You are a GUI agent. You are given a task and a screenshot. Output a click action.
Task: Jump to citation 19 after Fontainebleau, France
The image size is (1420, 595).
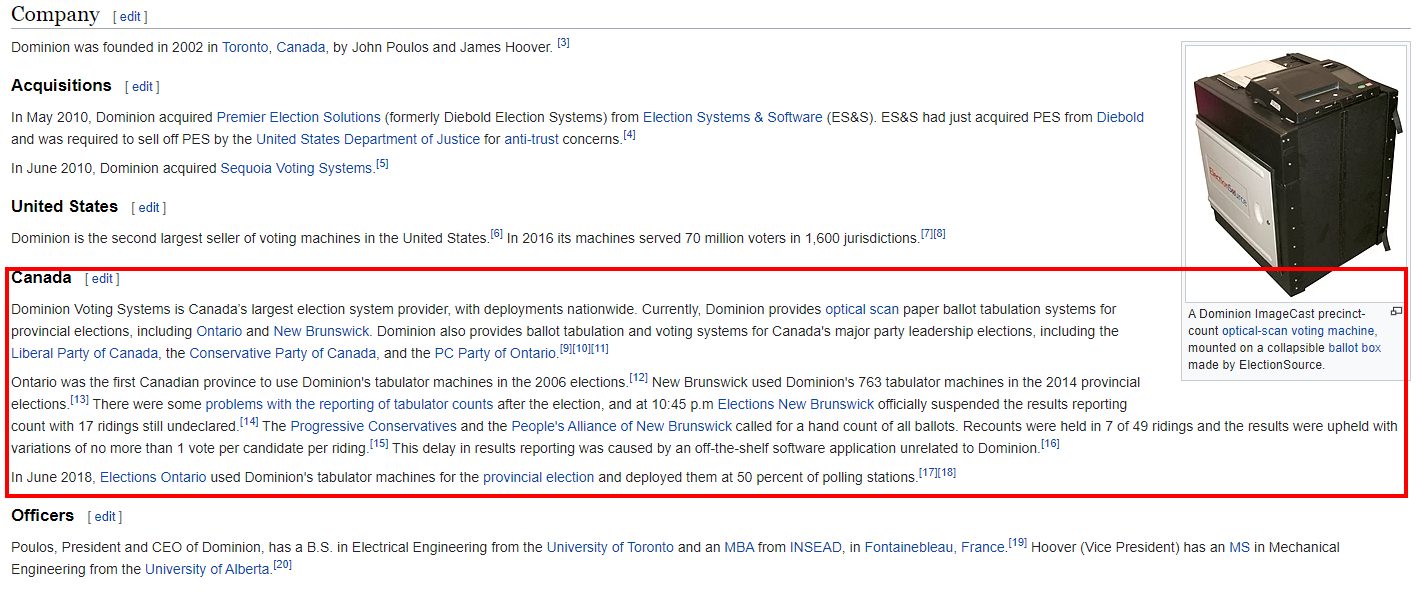pyautogui.click(x=1018, y=543)
